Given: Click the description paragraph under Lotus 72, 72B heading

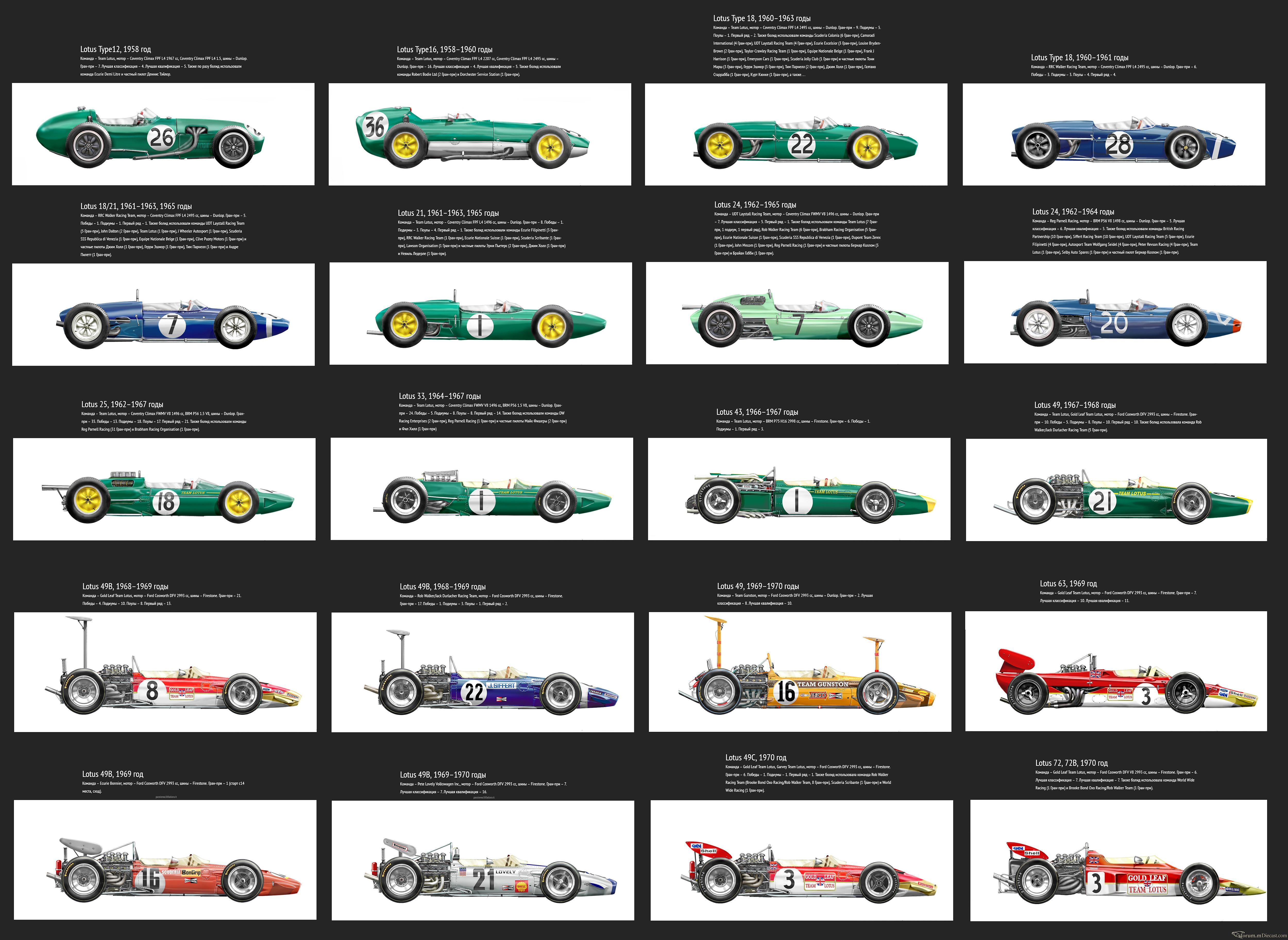Looking at the screenshot, I should 1116,780.
